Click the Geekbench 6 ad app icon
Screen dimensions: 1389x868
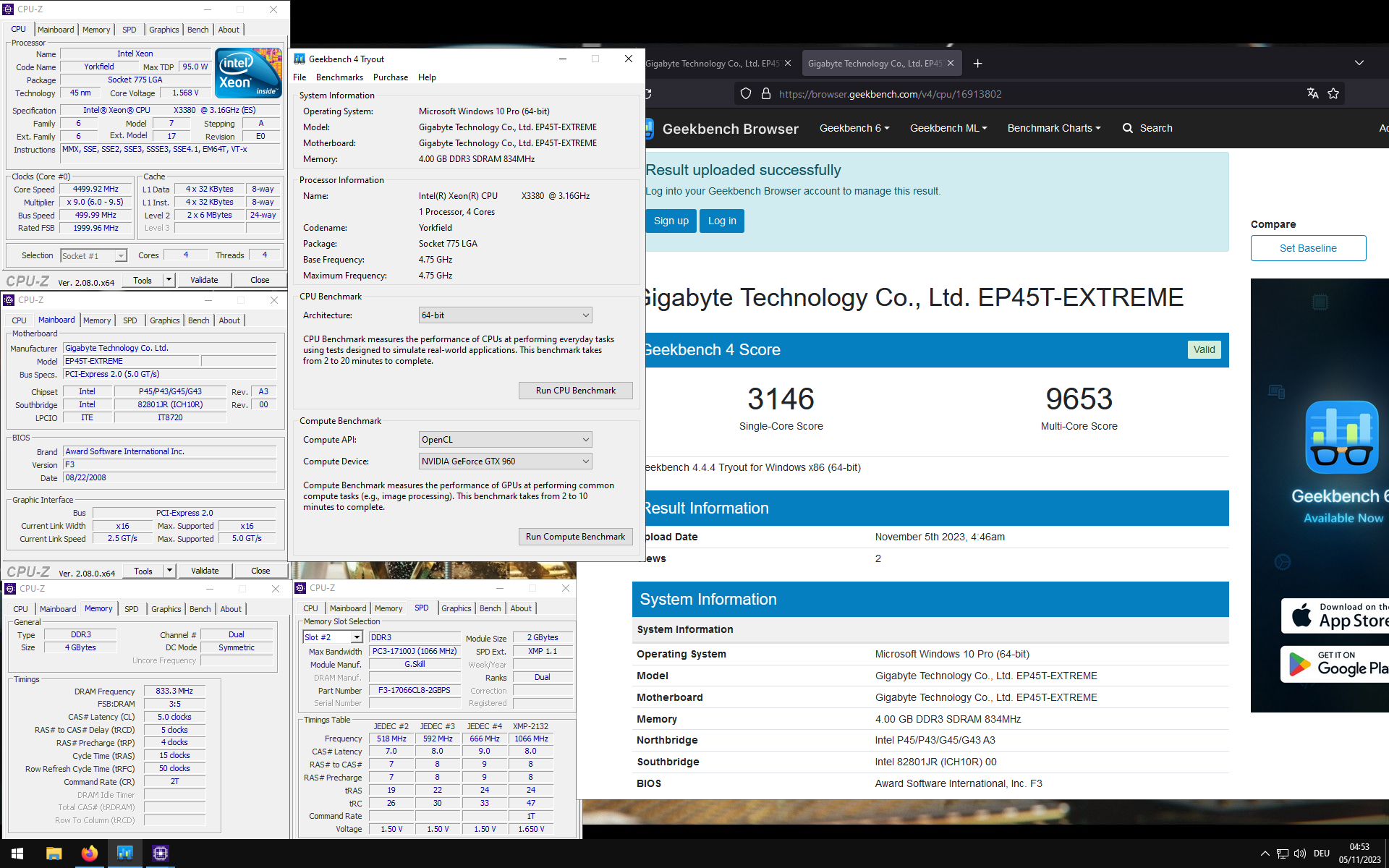click(1342, 437)
